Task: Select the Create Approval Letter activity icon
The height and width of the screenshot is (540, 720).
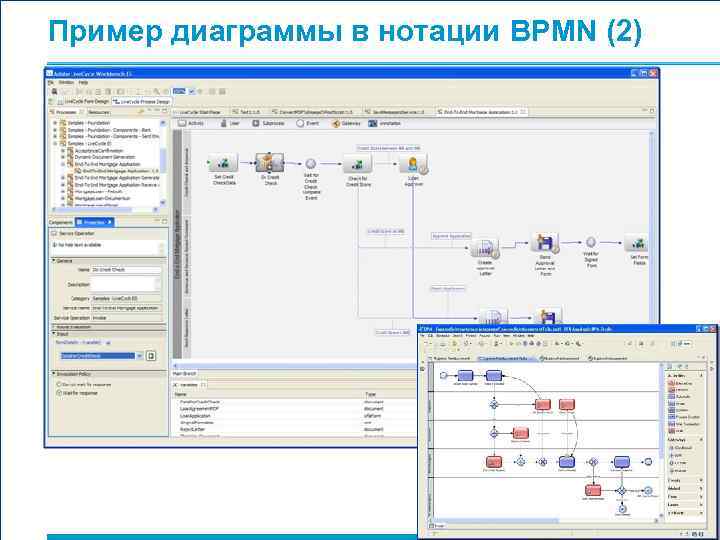Action: click(485, 248)
